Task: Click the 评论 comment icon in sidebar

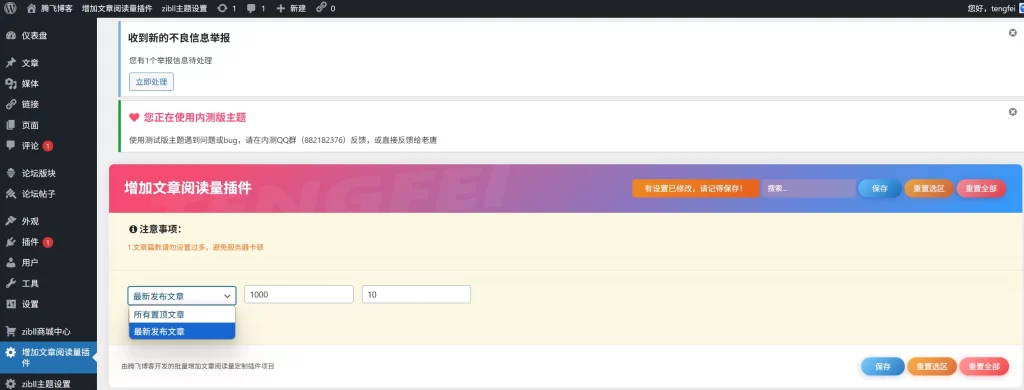Action: [10, 145]
